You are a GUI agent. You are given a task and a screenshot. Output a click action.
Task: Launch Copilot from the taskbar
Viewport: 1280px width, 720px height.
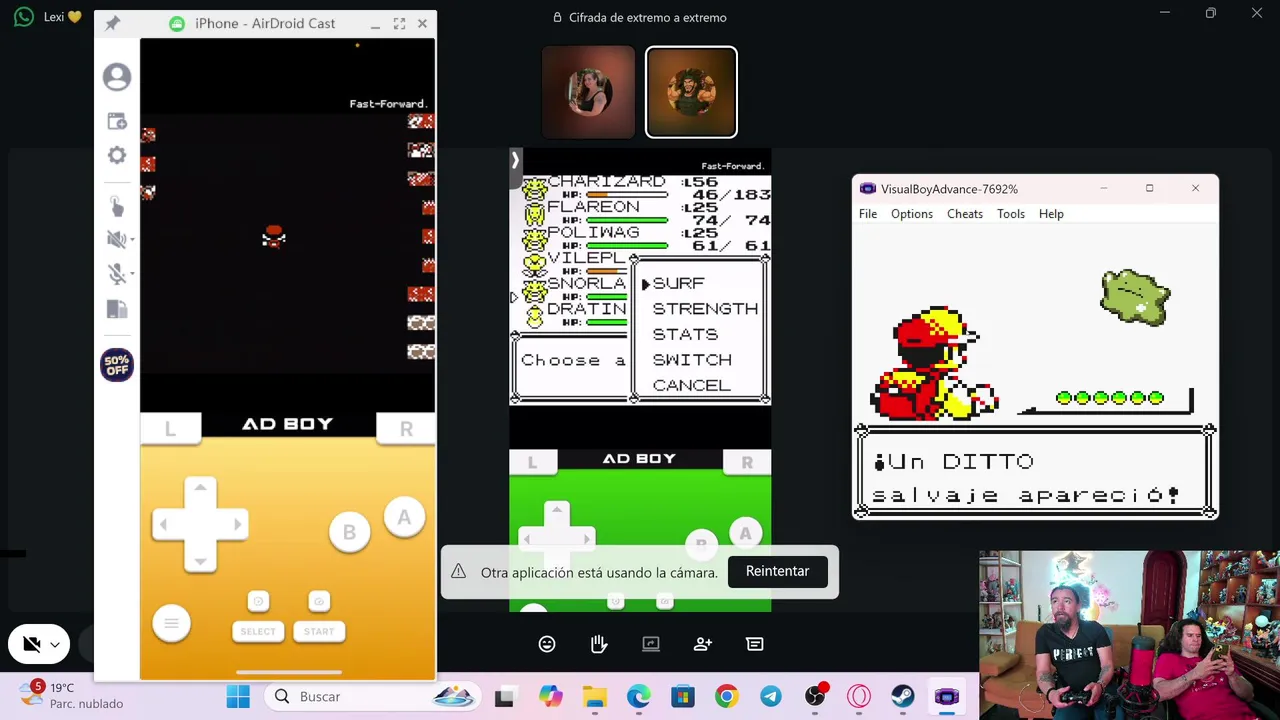550,697
